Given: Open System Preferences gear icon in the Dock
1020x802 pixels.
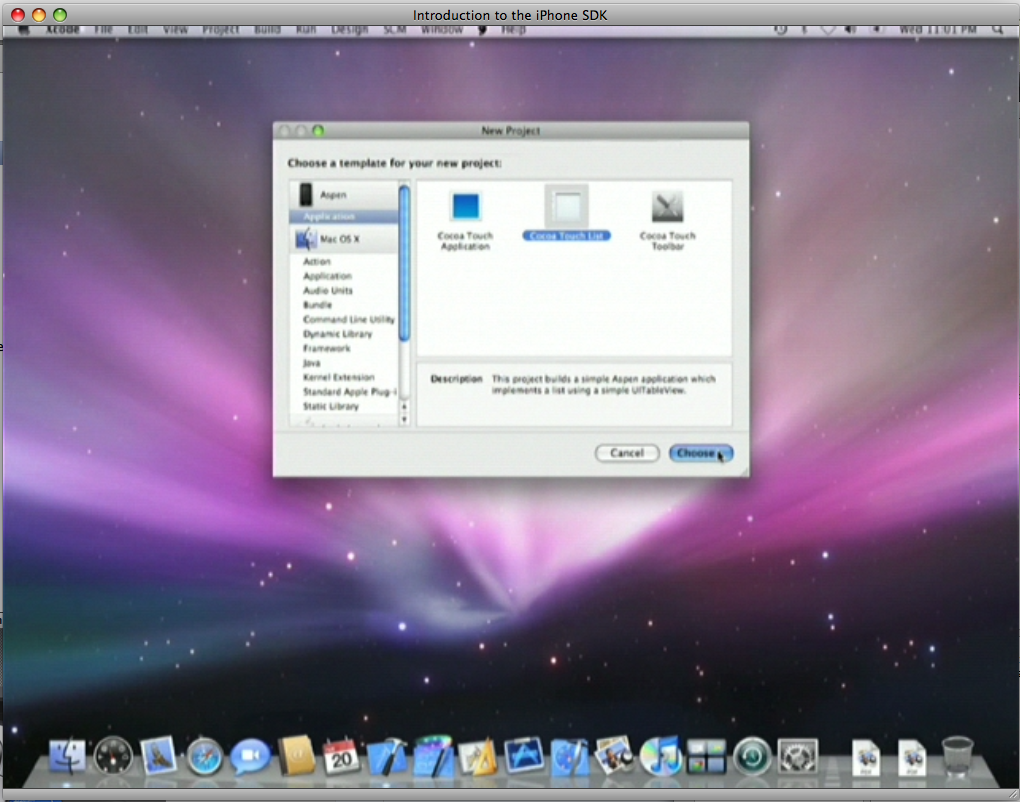Looking at the screenshot, I should [798, 756].
